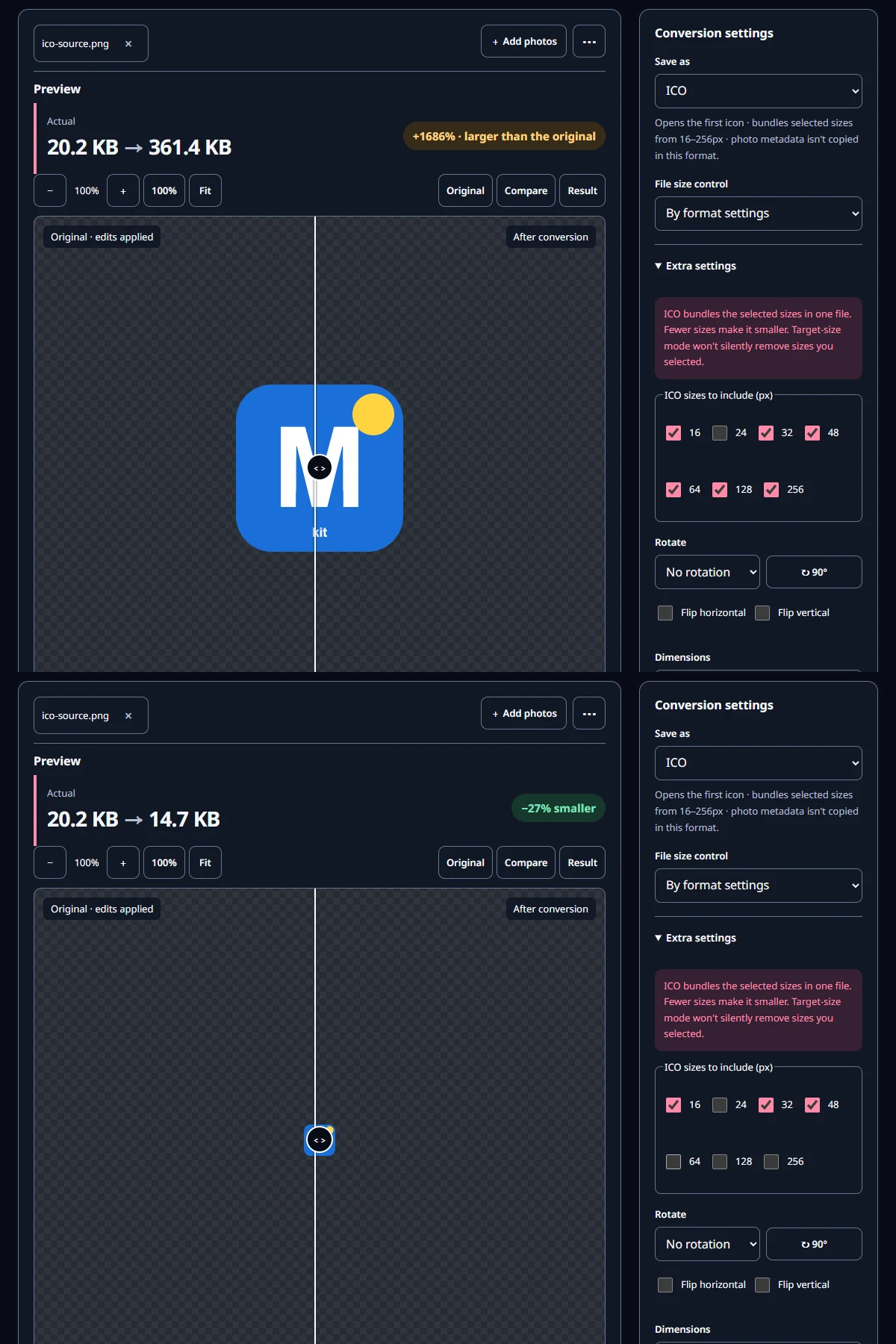Open File size control dropdown, upper settings
Image resolution: width=896 pixels, height=1344 pixels.
pos(759,214)
